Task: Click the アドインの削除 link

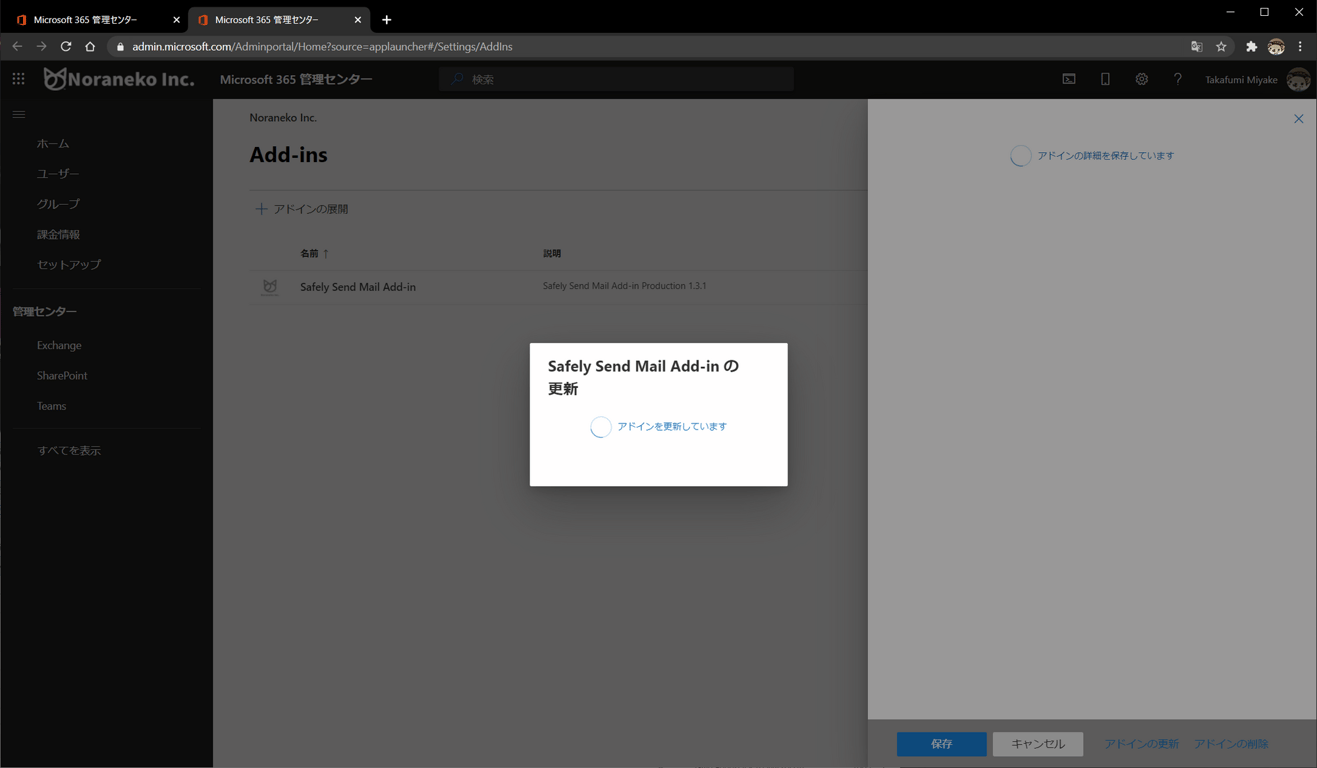Action: tap(1231, 744)
